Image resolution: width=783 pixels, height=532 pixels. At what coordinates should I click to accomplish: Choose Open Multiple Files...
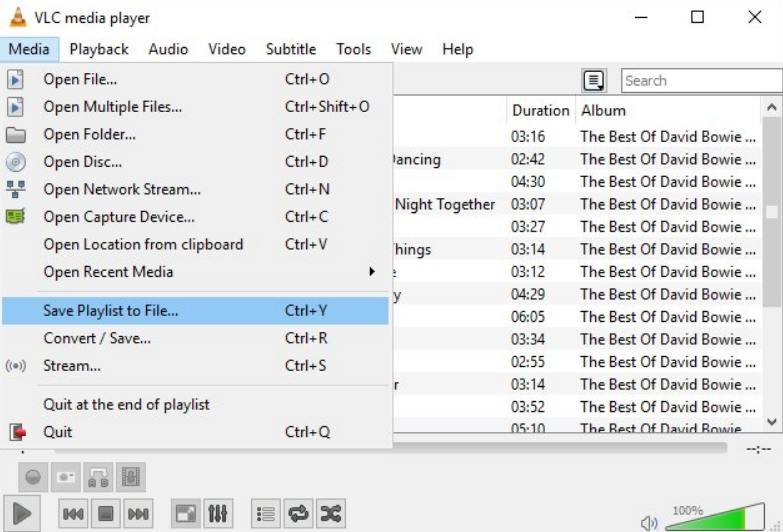click(x=195, y=106)
